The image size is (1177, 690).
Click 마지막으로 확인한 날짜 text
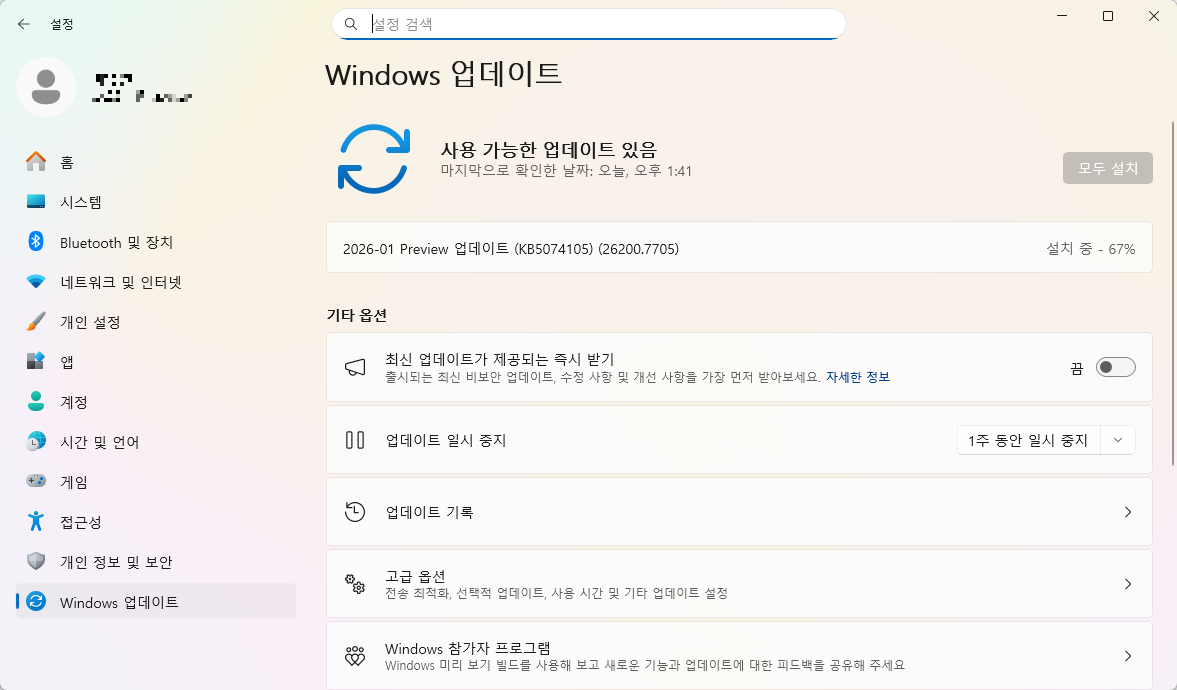point(566,171)
